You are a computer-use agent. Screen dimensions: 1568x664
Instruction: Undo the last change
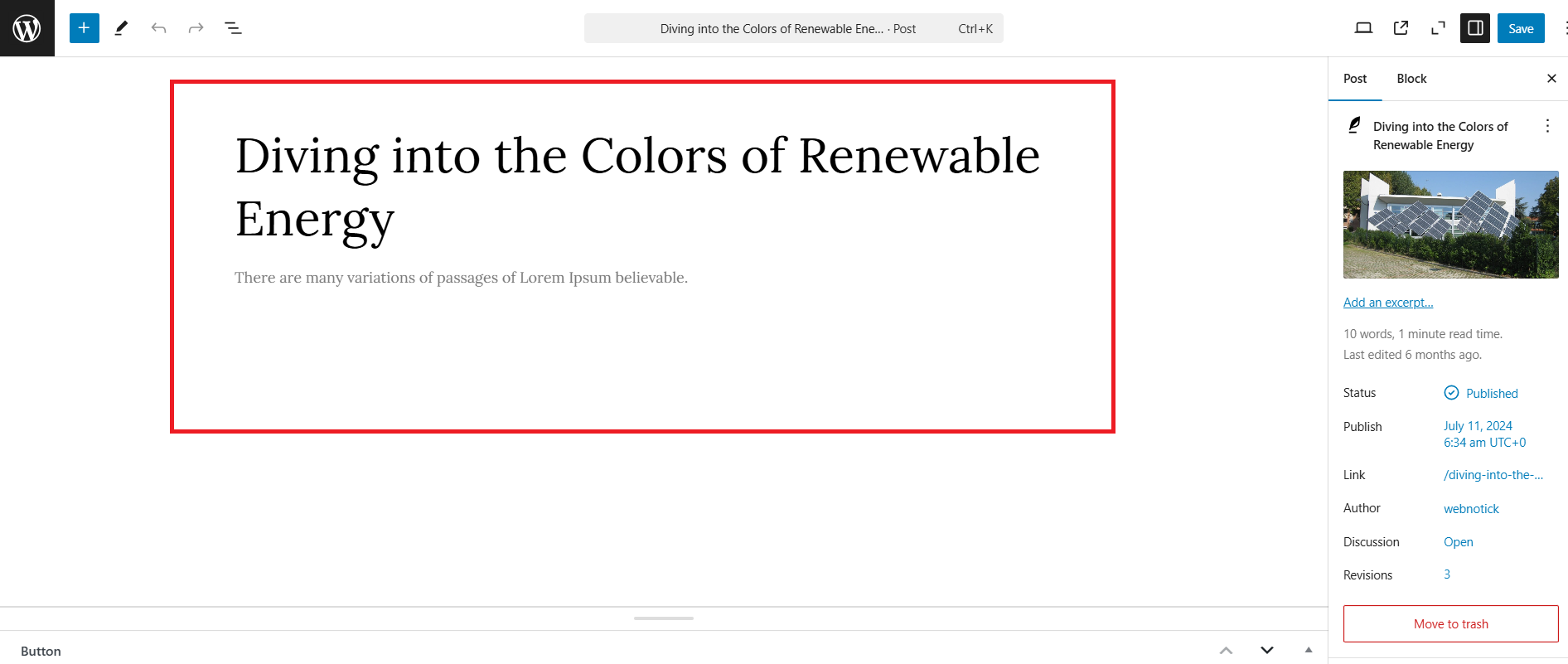(158, 28)
